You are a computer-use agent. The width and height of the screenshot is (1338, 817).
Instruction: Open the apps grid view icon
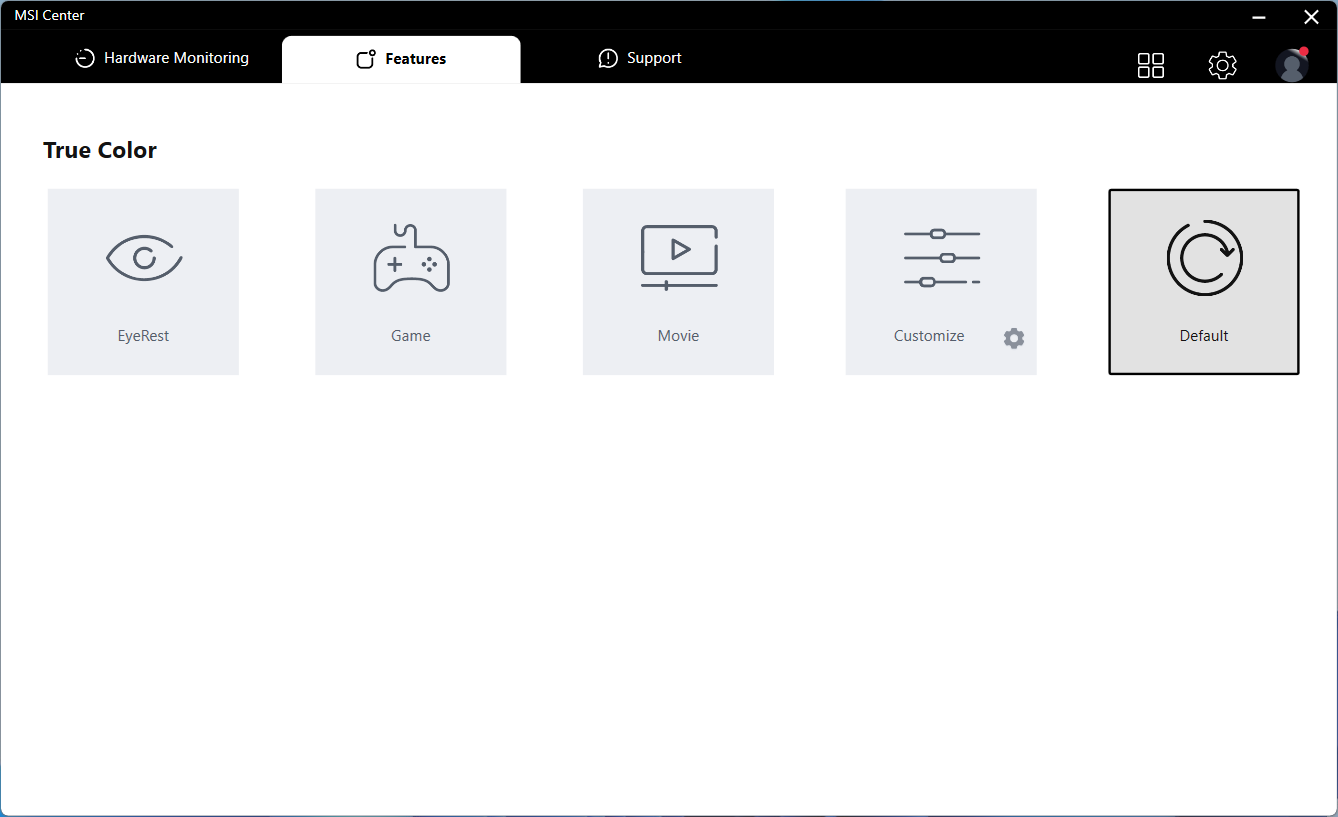1151,65
